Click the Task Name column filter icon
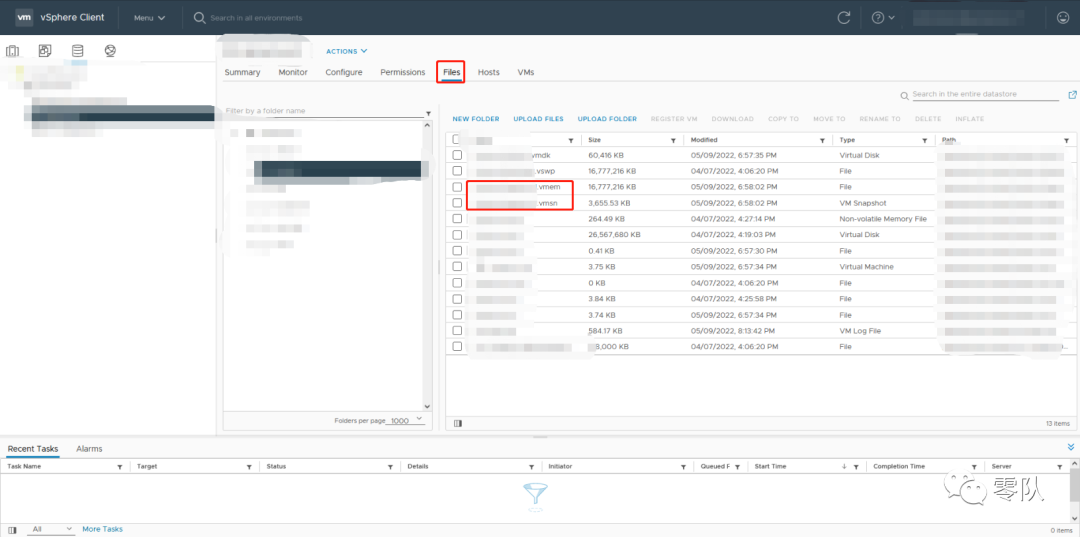Viewport: 1080px width, 537px height. pos(121,467)
